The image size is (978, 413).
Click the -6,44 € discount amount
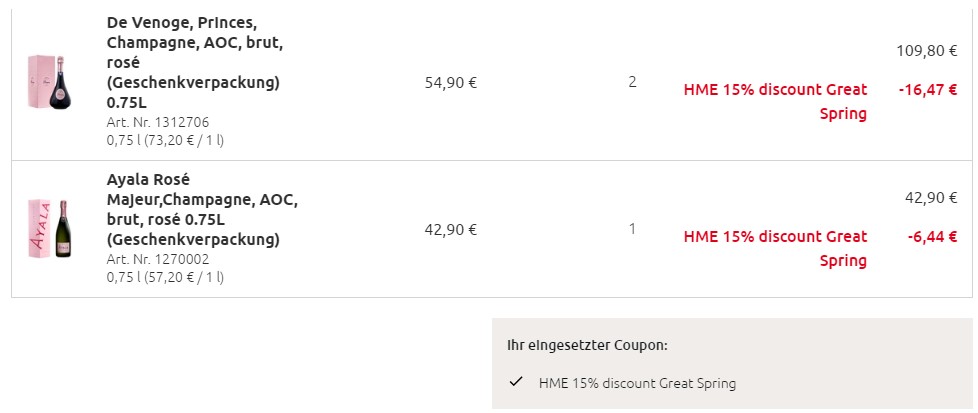[x=932, y=237]
